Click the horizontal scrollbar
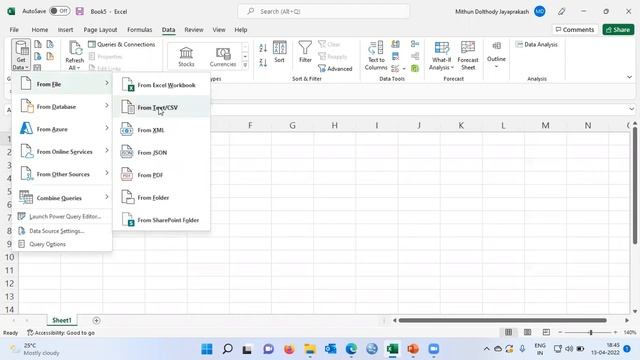 click(x=502, y=320)
